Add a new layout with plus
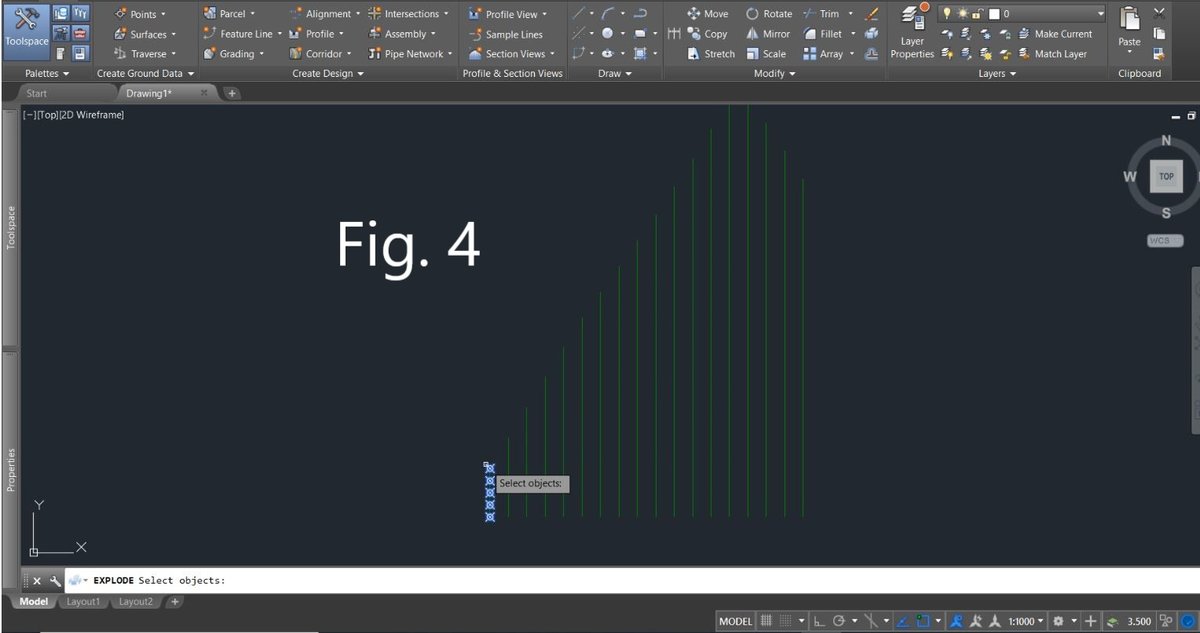The height and width of the screenshot is (633, 1200). (x=174, y=602)
